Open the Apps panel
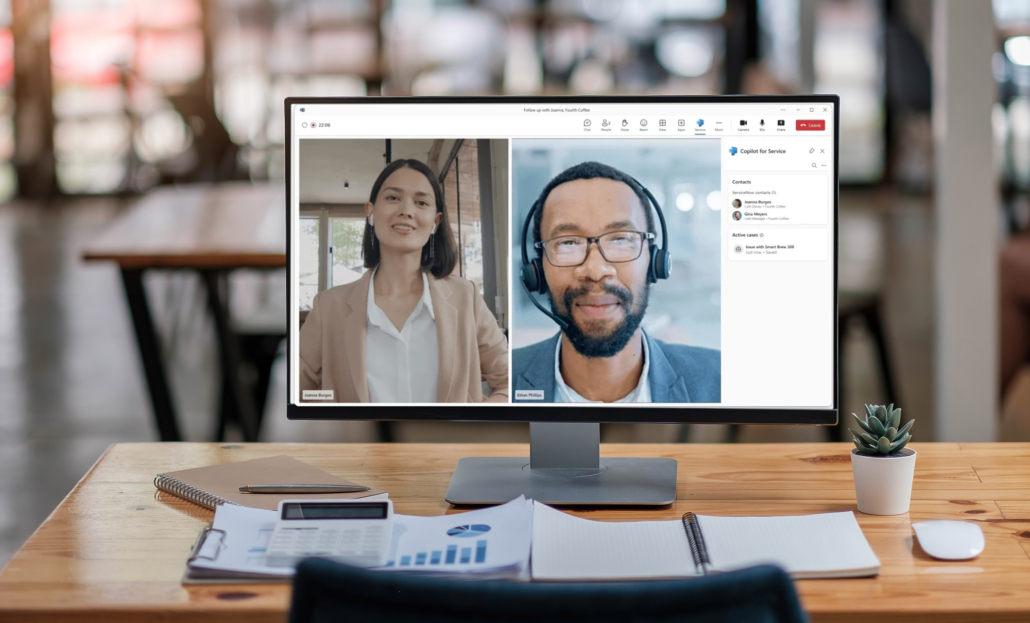The image size is (1030, 623). 681,122
